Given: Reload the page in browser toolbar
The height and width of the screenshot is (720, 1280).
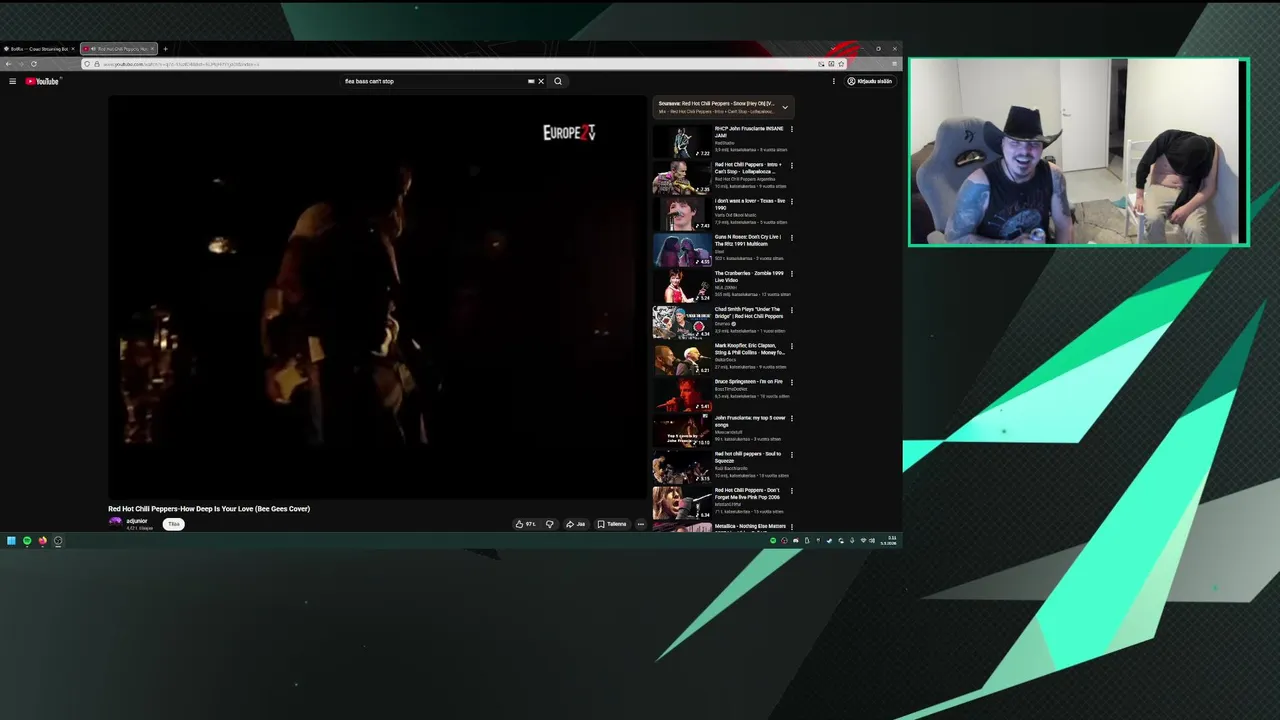Looking at the screenshot, I should tap(34, 64).
